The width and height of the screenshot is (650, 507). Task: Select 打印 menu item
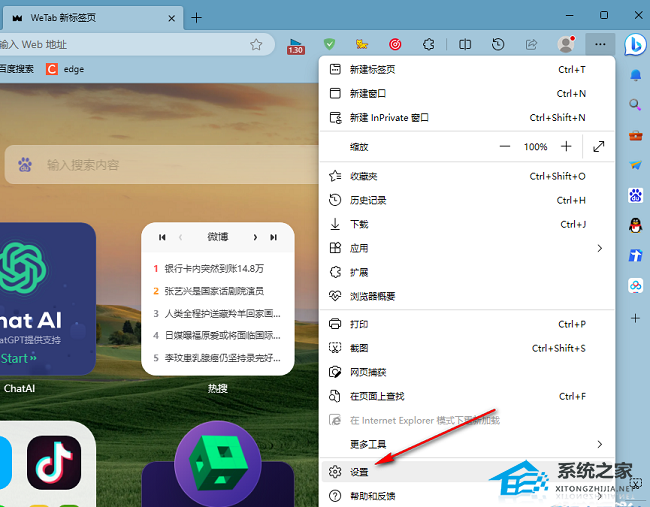[x=467, y=324]
